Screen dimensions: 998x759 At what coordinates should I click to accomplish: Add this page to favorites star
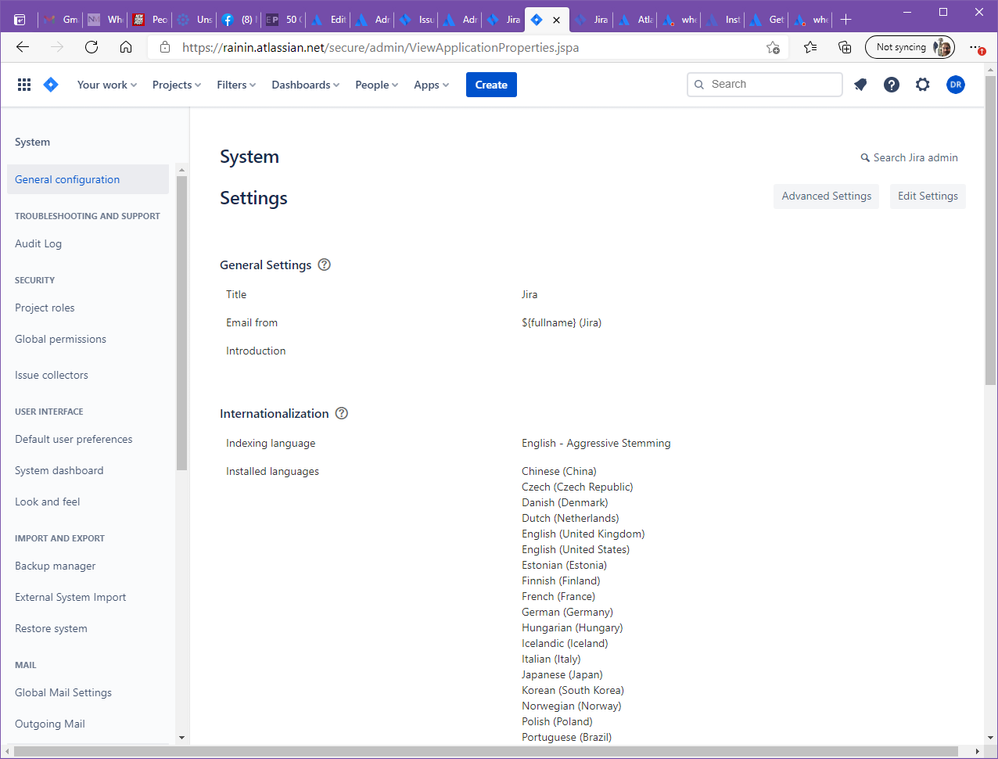(x=773, y=47)
